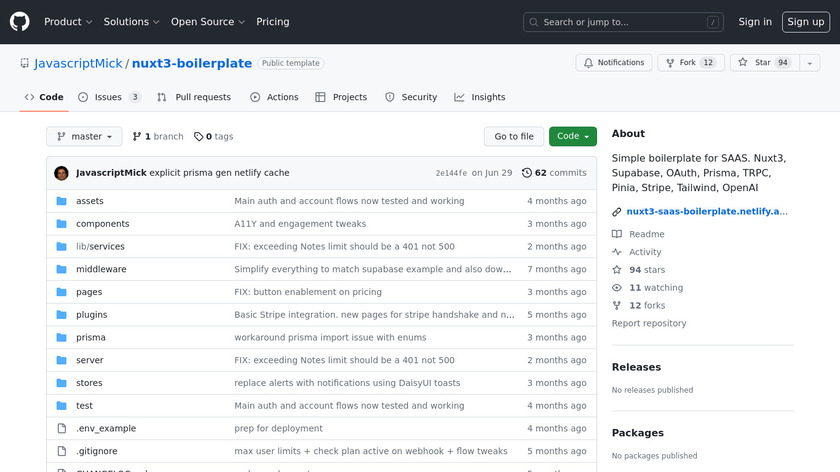Click the GitHub logo icon
This screenshot has width=840, height=472.
(x=20, y=22)
